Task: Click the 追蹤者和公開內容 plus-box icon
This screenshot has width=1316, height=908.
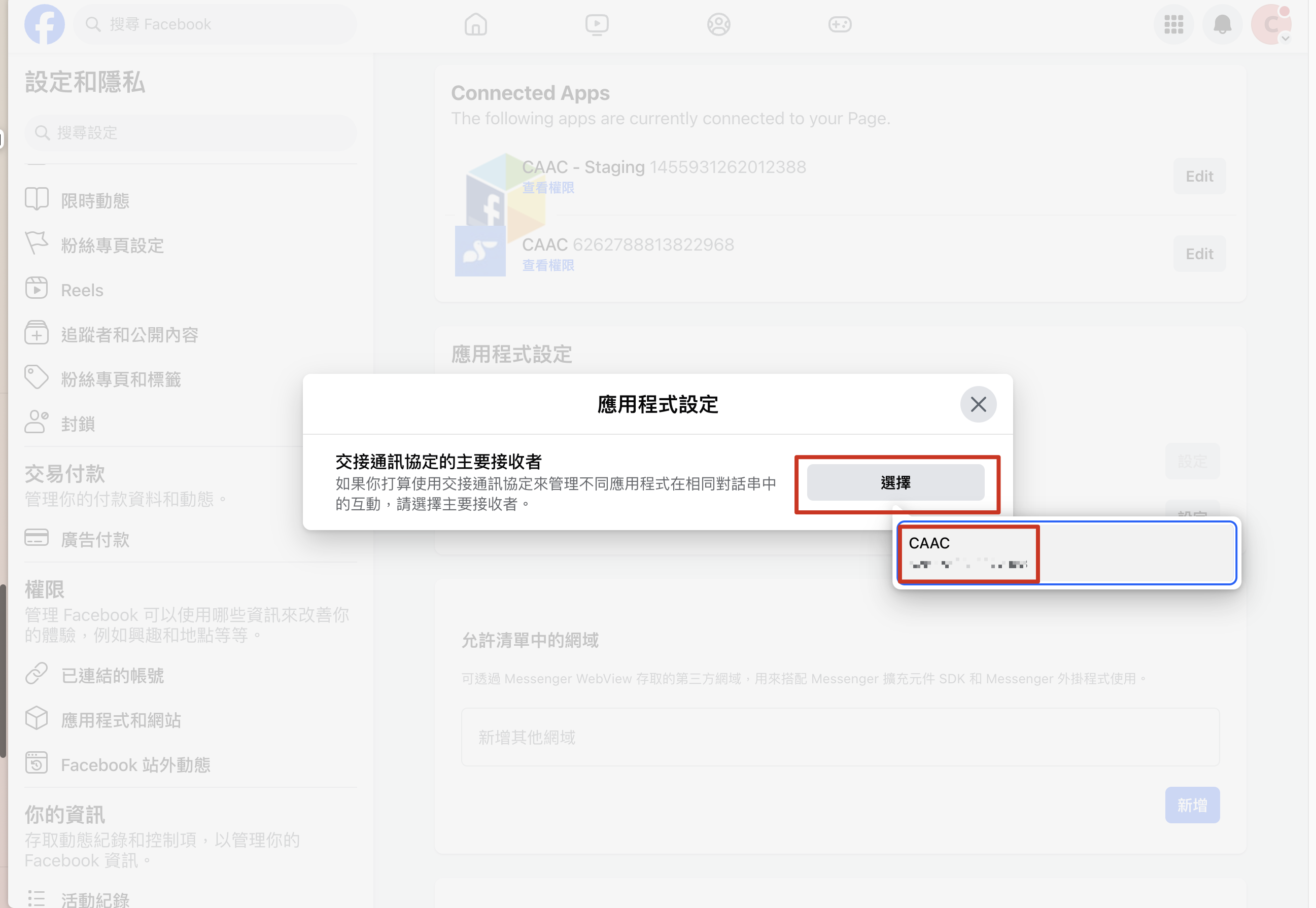Action: coord(37,333)
